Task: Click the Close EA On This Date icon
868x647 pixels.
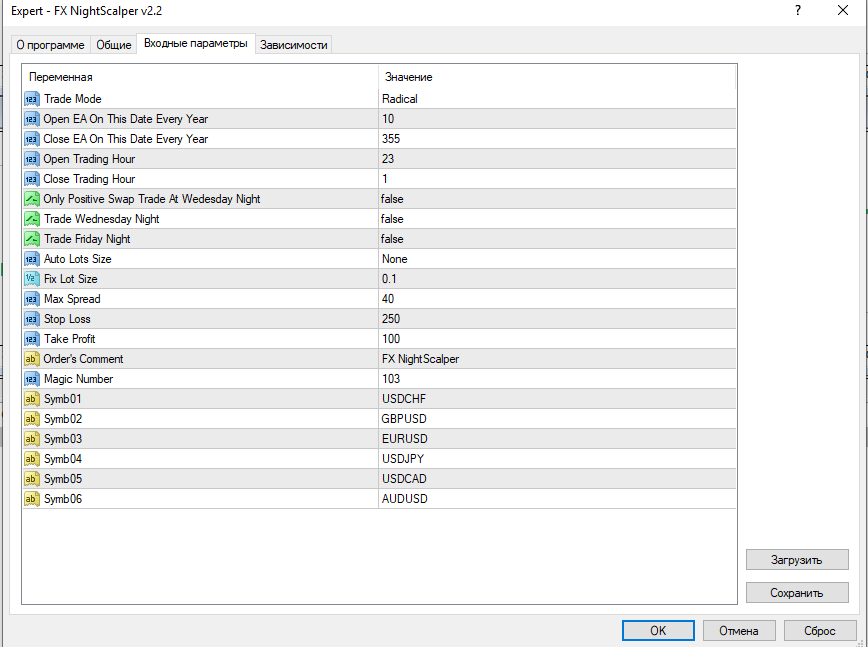Action: 32,139
